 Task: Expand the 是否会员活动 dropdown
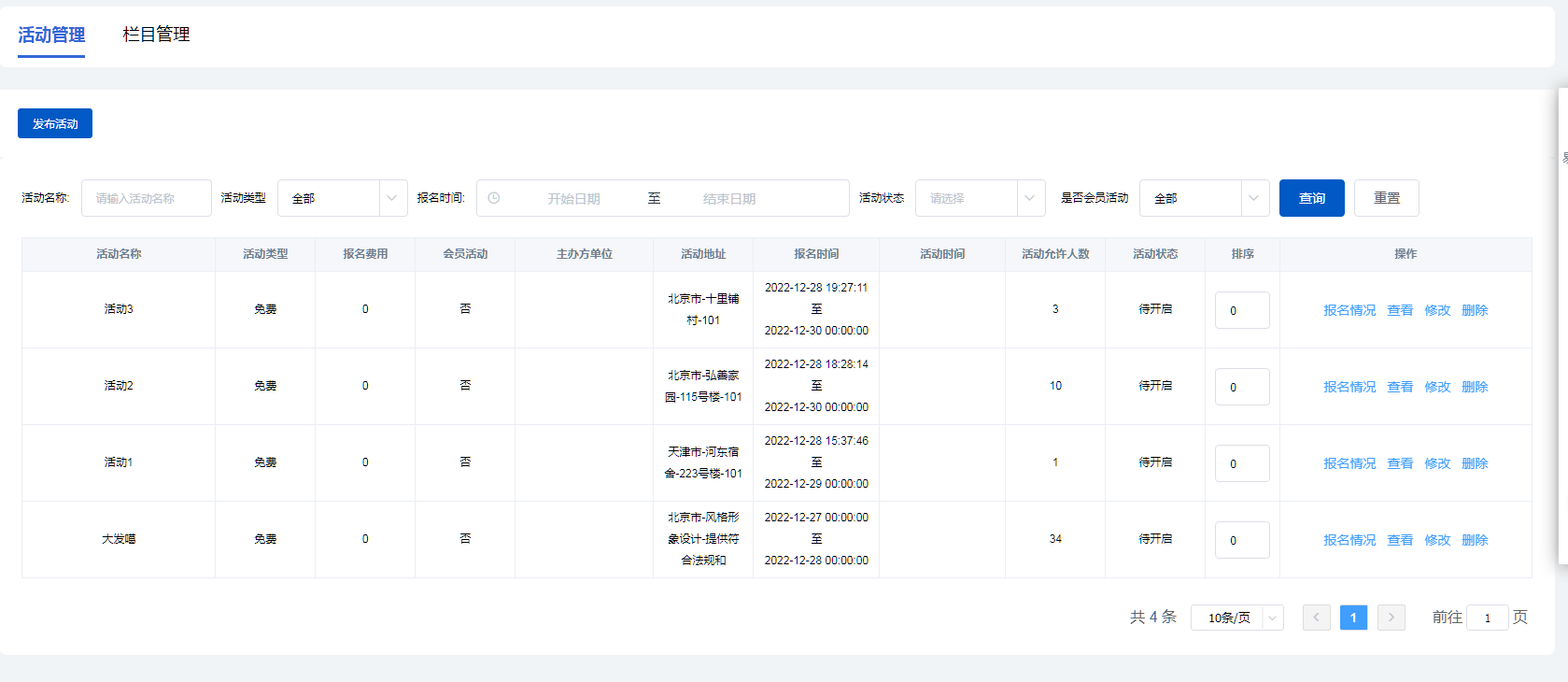click(1205, 198)
